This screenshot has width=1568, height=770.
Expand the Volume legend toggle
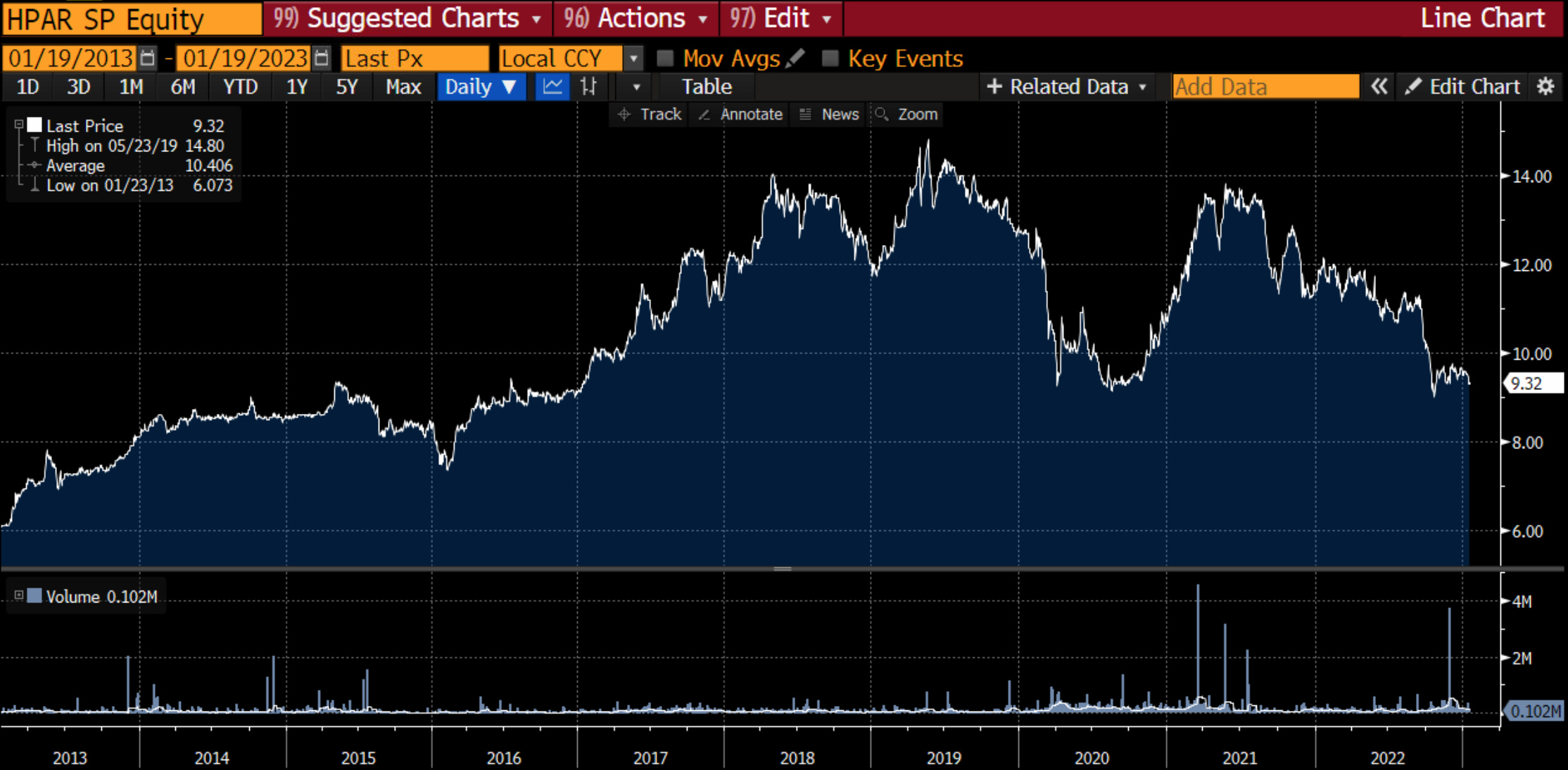point(19,595)
